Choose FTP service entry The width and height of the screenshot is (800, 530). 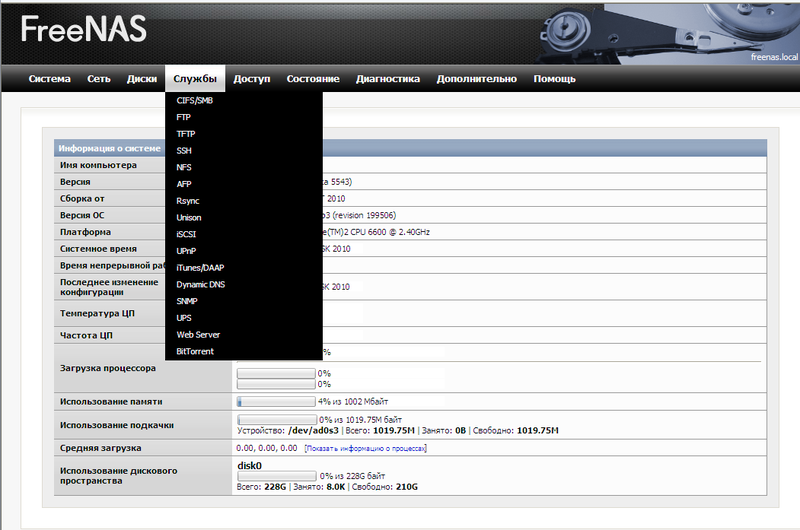click(x=183, y=117)
